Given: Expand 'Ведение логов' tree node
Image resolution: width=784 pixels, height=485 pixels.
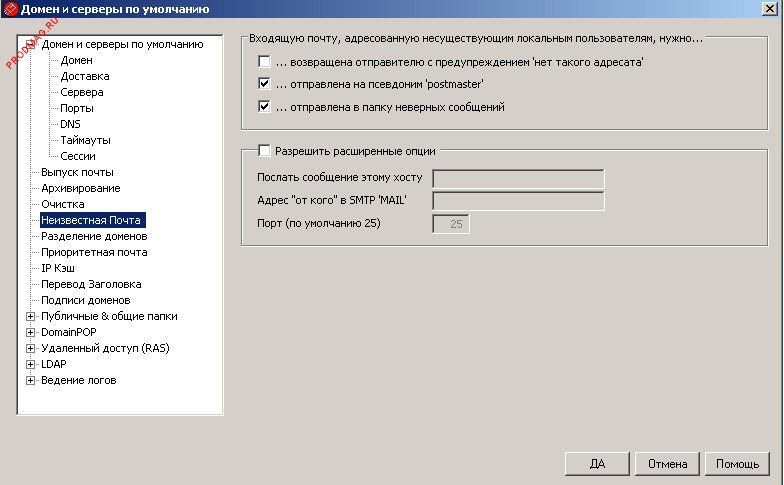Looking at the screenshot, I should point(31,380).
